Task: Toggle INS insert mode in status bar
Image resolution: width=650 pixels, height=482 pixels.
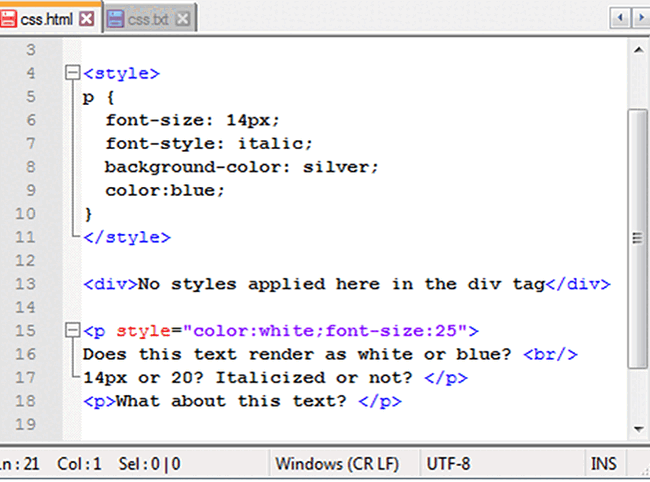Action: [604, 464]
